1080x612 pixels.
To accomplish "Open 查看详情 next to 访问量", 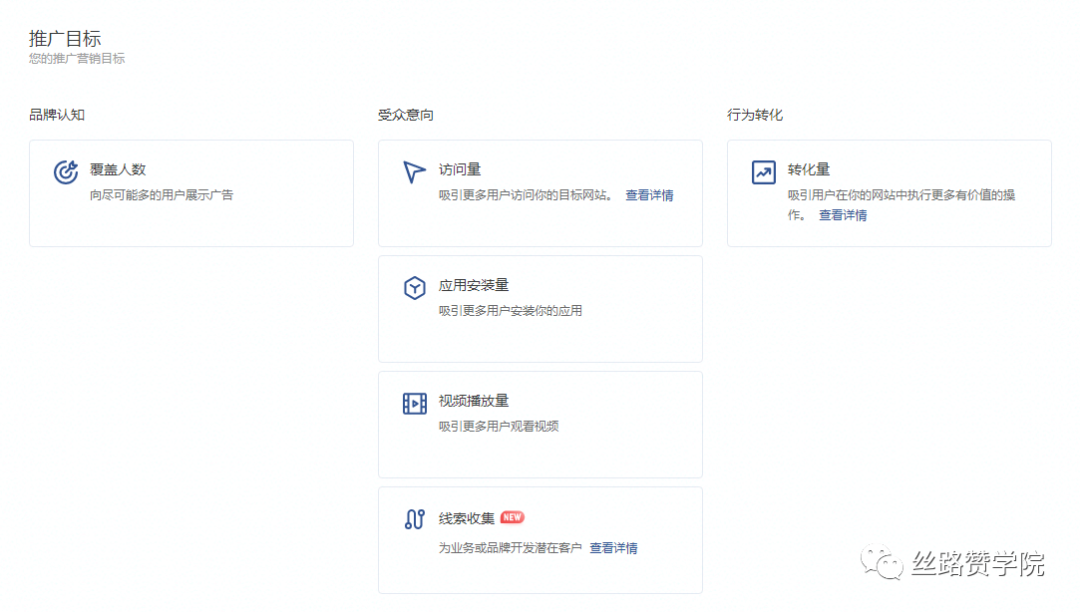I will coord(650,196).
